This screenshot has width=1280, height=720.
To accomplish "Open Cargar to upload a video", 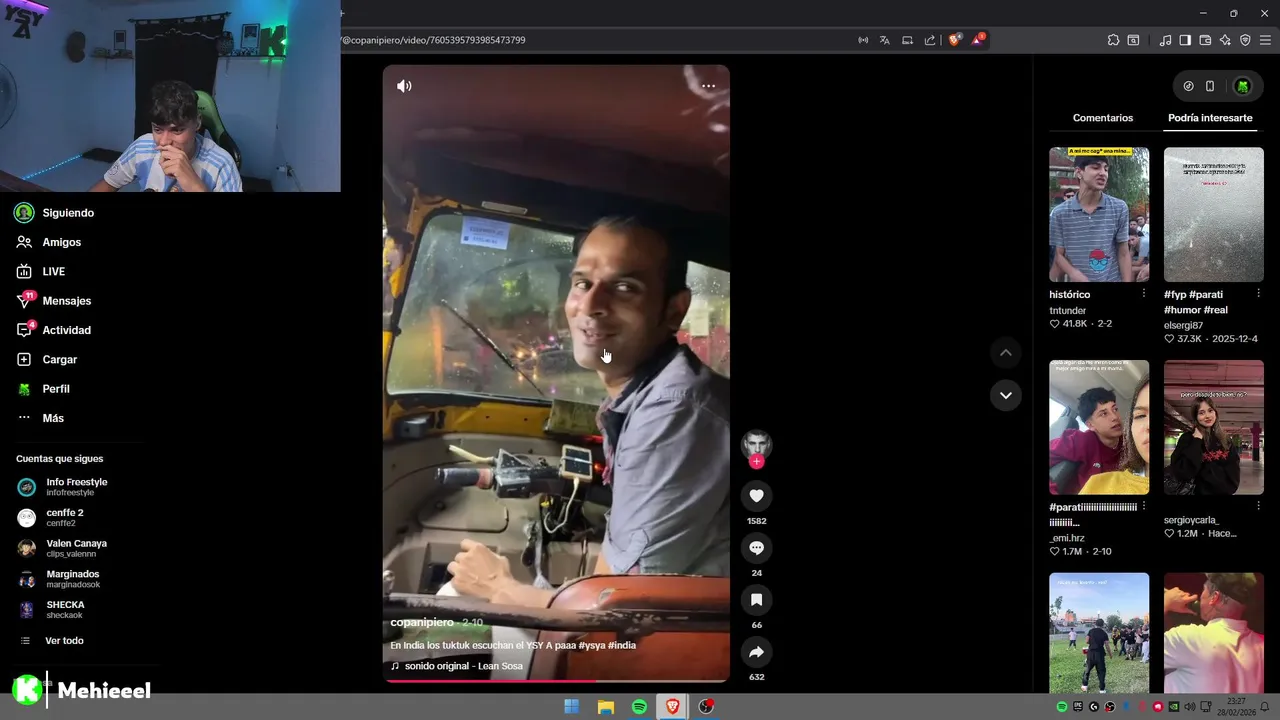I will click(47, 359).
